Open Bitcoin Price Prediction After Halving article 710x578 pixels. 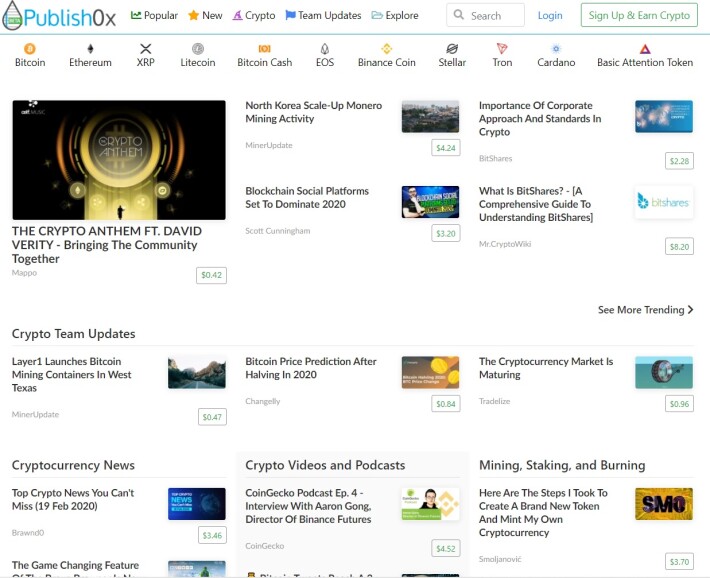311,368
